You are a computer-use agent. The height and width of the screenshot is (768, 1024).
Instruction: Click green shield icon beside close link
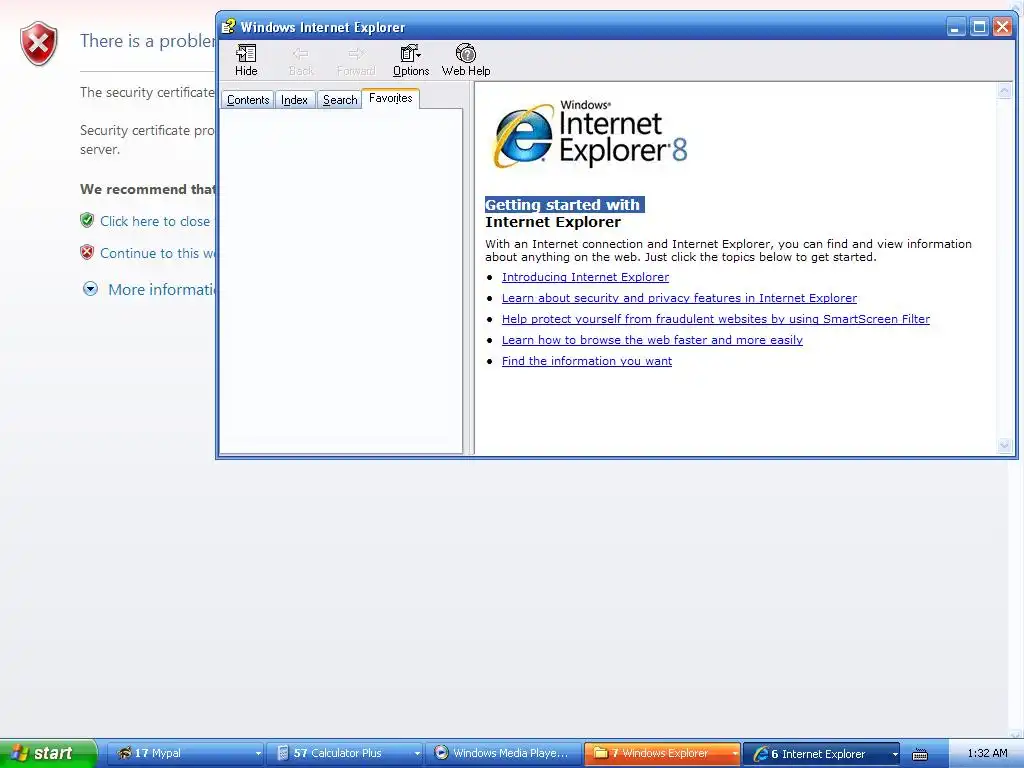pos(87,220)
